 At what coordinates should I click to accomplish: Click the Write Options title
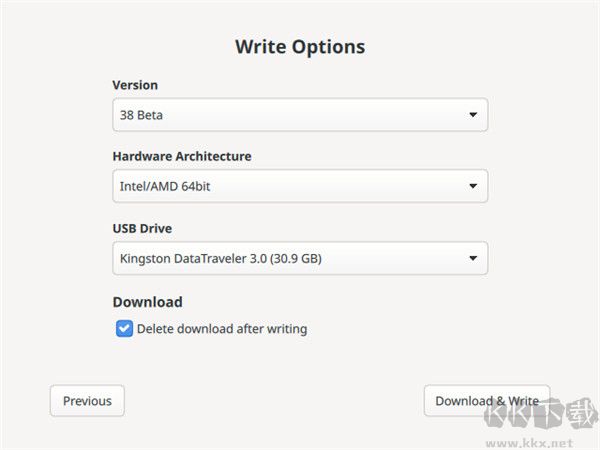click(300, 47)
